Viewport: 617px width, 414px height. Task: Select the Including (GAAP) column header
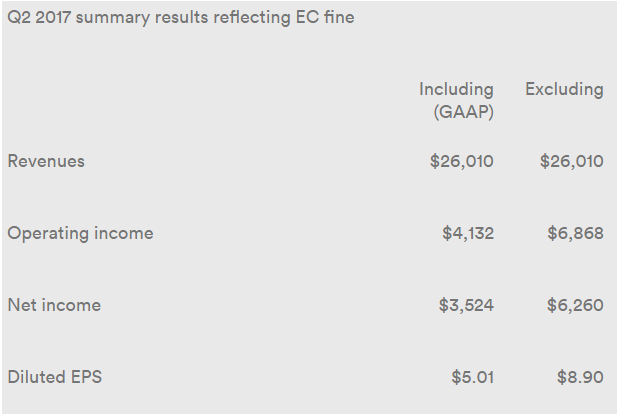click(x=456, y=100)
